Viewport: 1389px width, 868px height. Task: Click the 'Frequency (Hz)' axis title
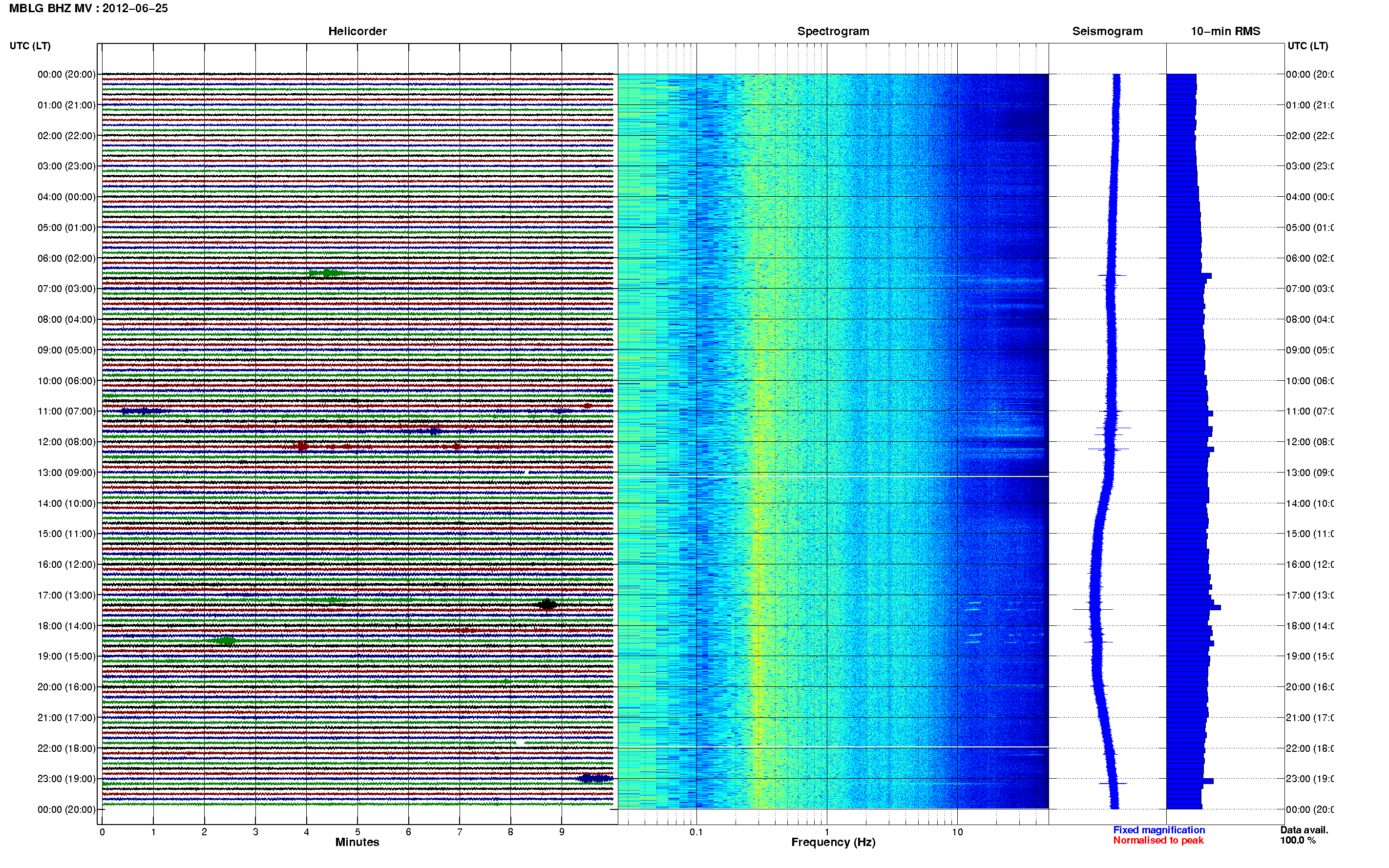click(x=833, y=842)
